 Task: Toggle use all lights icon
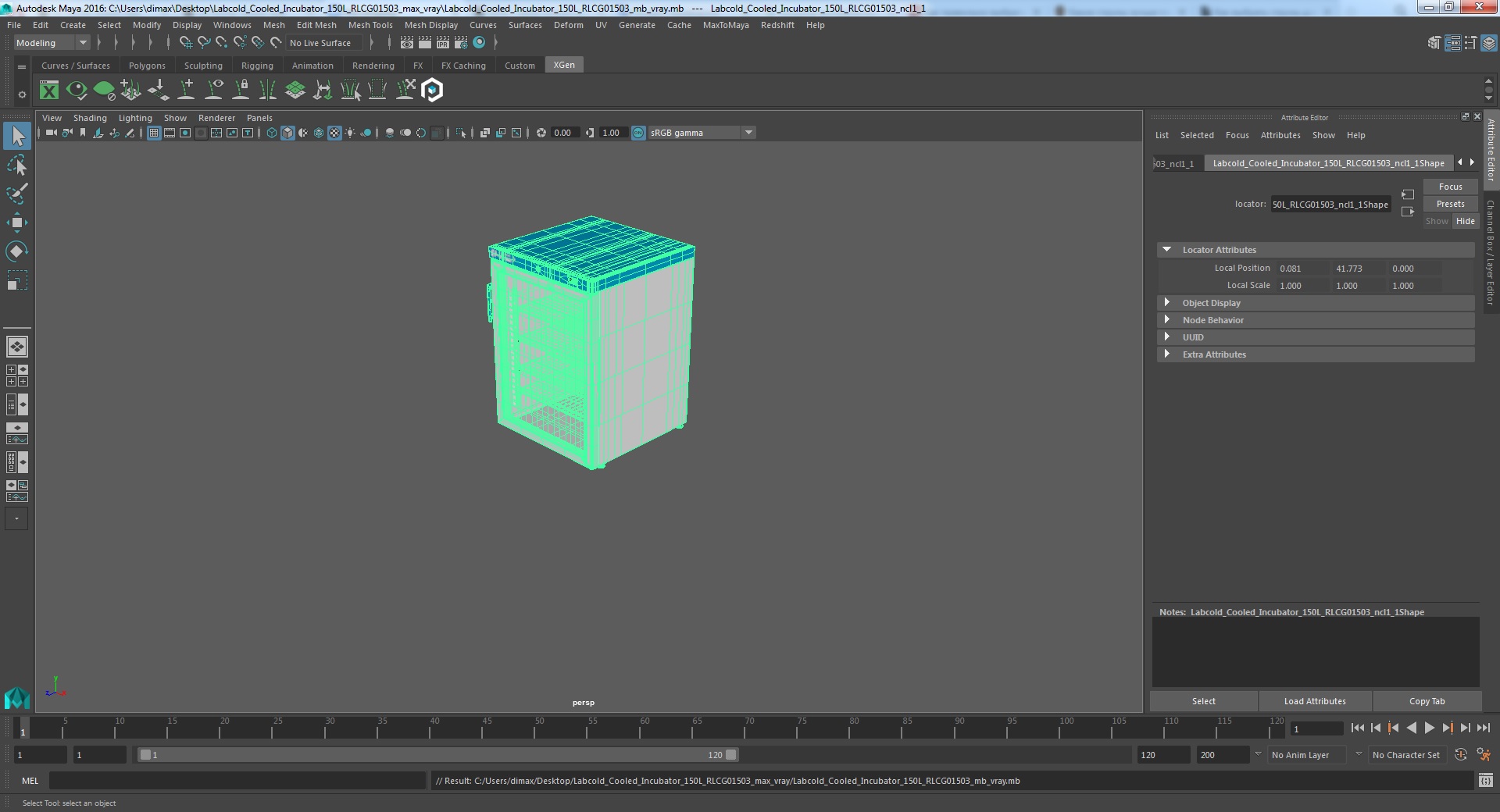point(350,133)
